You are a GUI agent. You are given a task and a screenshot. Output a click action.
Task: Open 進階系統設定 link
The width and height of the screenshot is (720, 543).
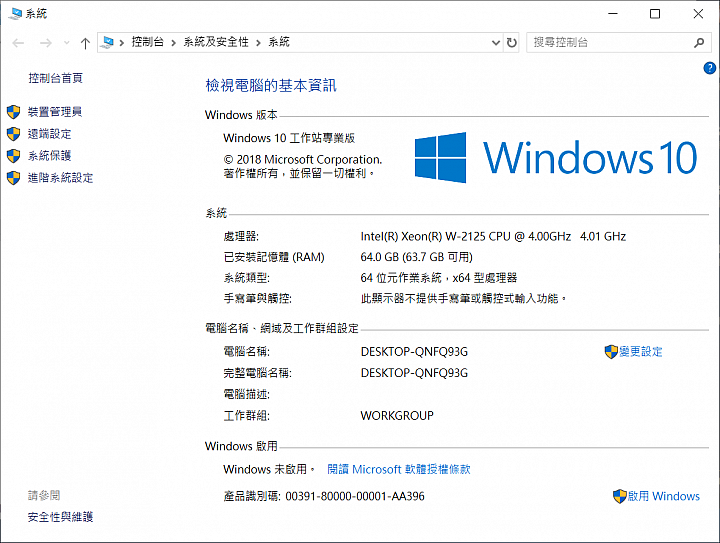61,178
